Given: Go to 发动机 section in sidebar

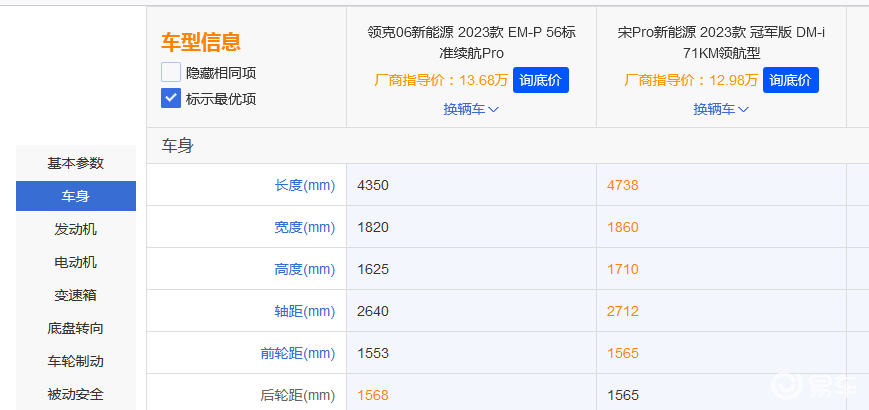Looking at the screenshot, I should [76, 229].
